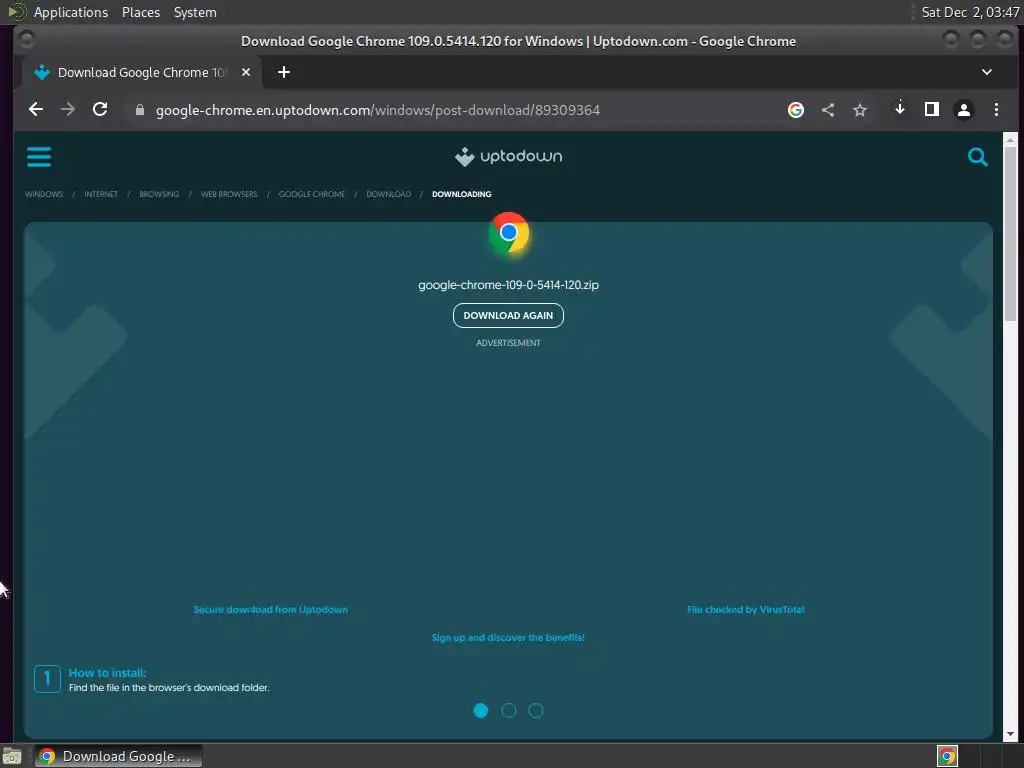
Task: Click the How to install heading
Action: coord(107,673)
